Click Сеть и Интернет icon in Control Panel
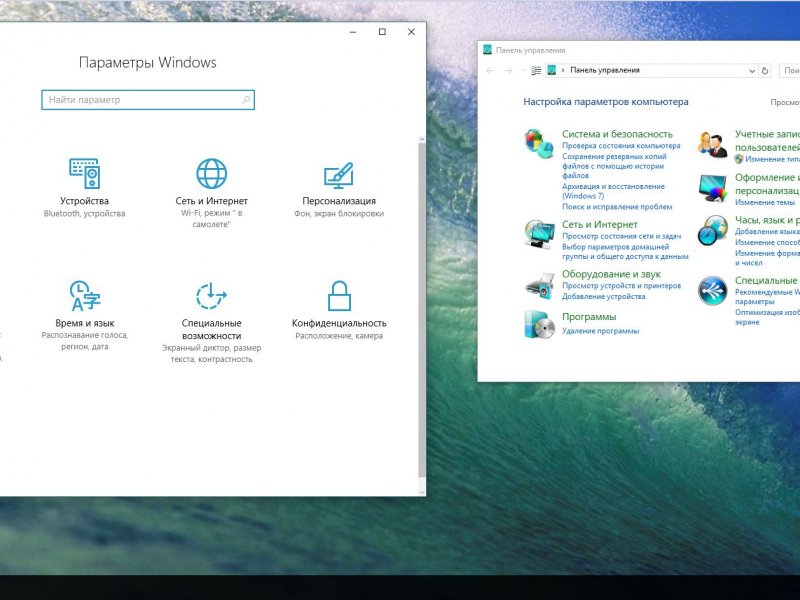 [x=539, y=234]
